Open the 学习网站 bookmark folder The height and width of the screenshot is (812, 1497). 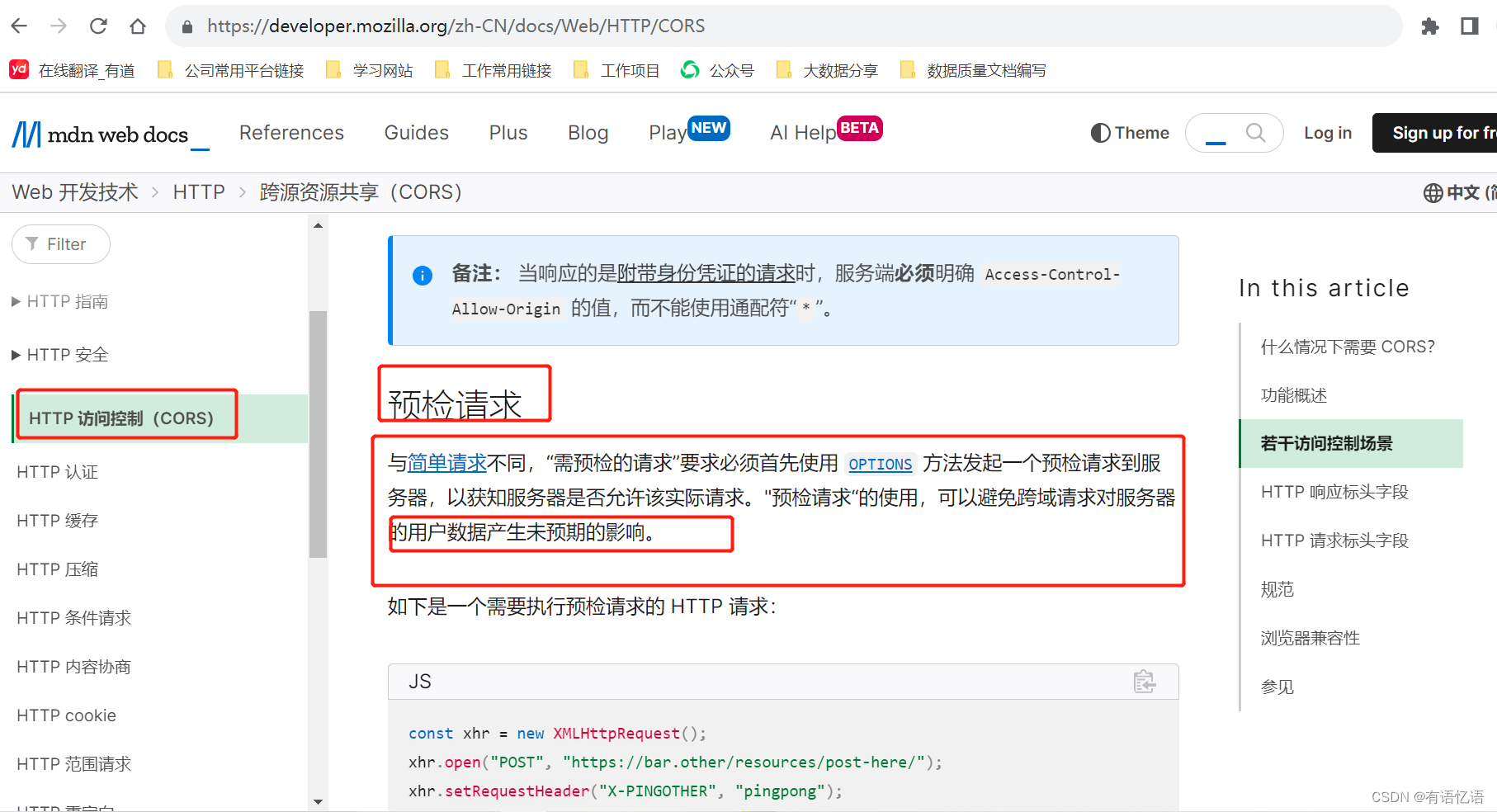[370, 70]
